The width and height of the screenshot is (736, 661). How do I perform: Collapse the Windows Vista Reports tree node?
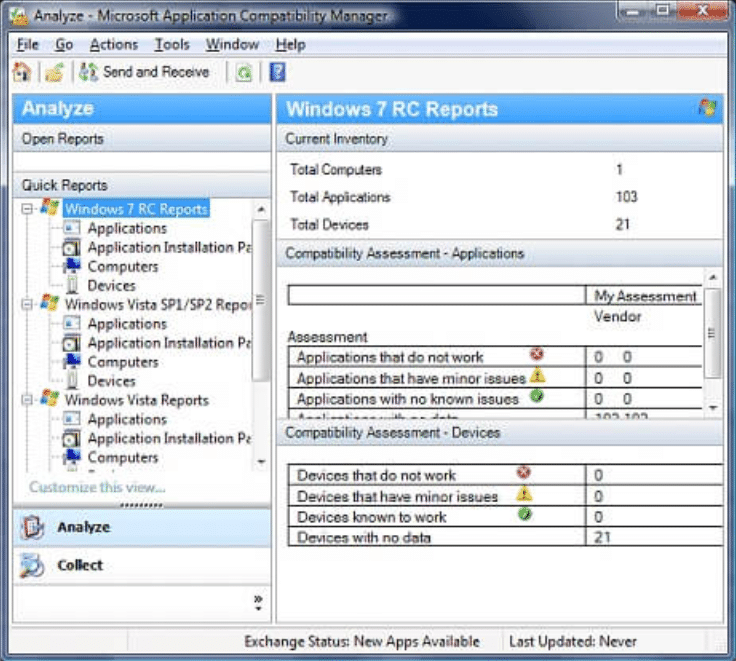click(27, 400)
